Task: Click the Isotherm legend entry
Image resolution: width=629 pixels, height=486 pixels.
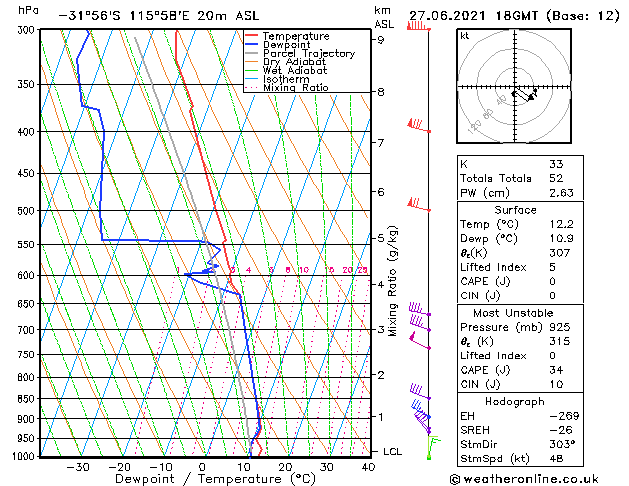Action: click(x=277, y=79)
